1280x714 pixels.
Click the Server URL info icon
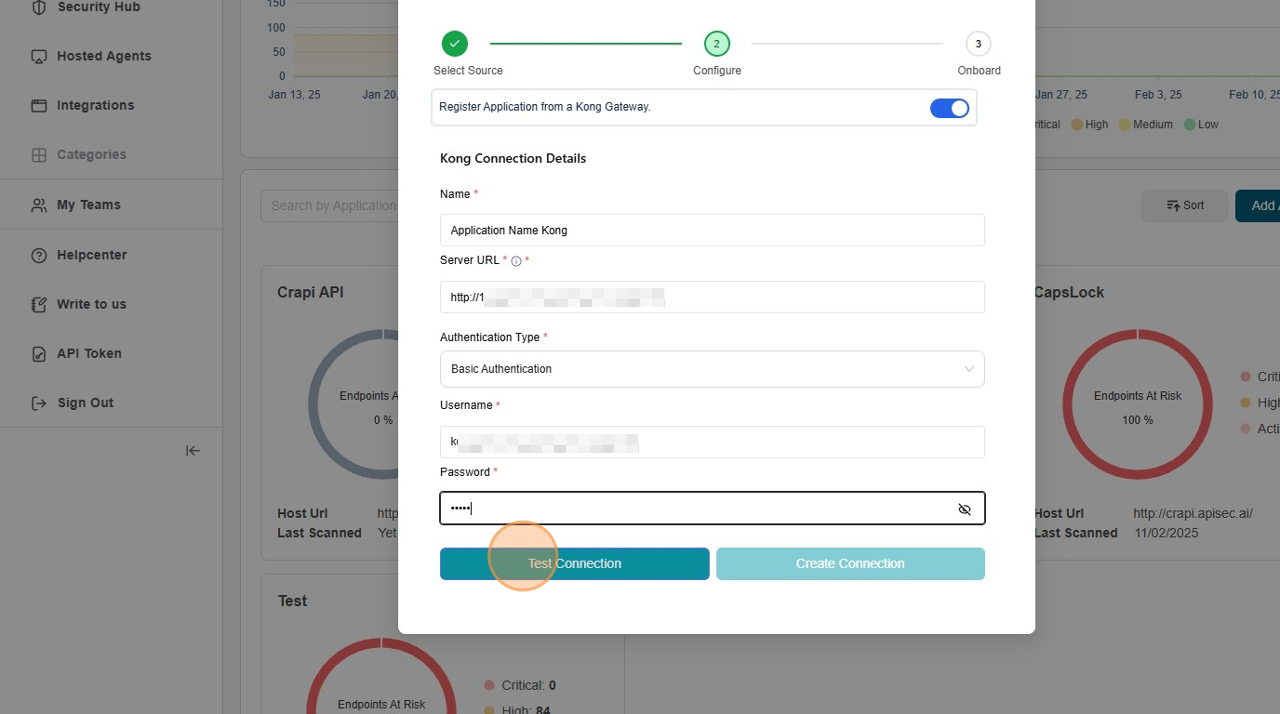(x=516, y=261)
